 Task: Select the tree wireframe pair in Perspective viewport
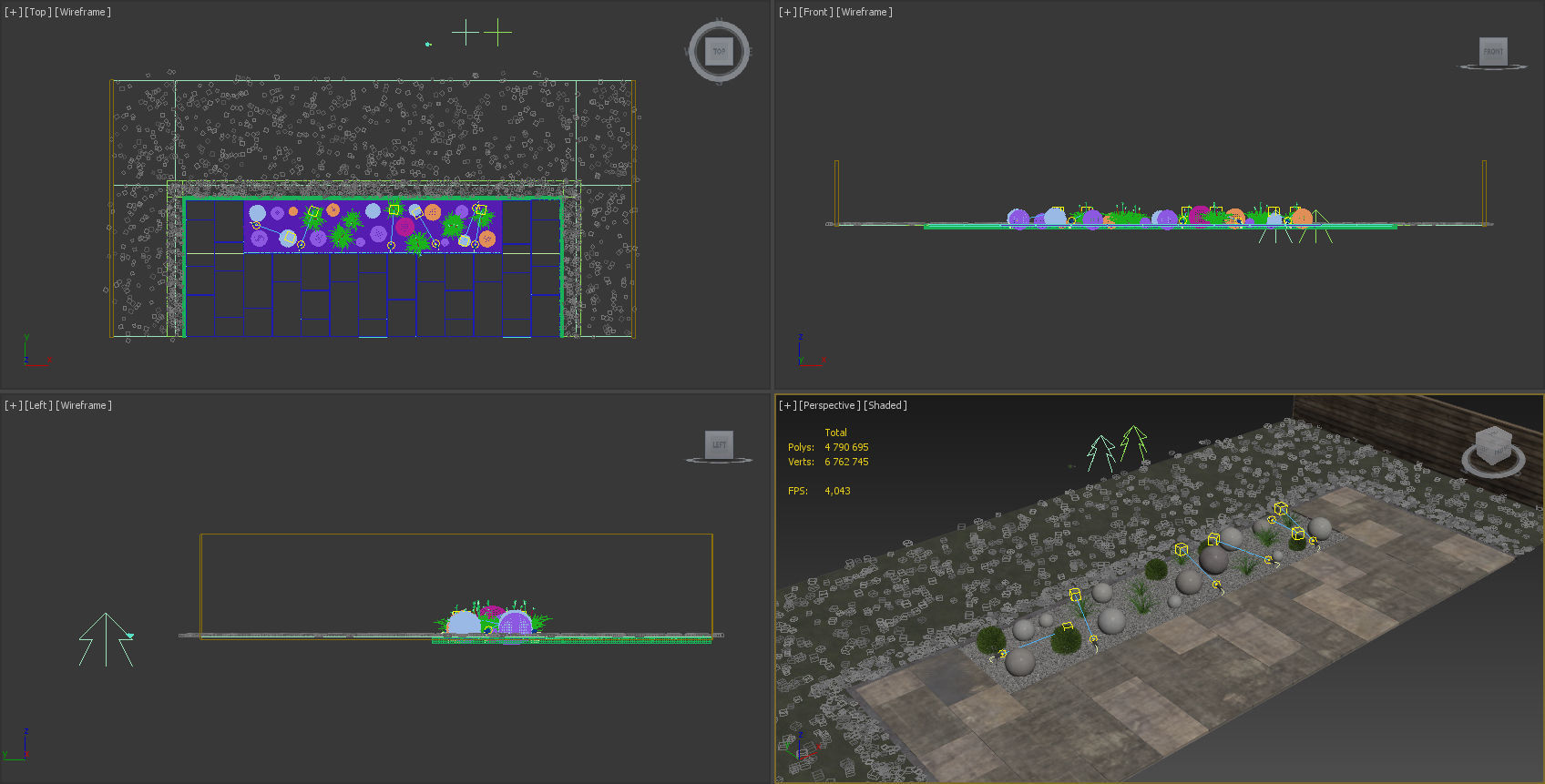1118,448
